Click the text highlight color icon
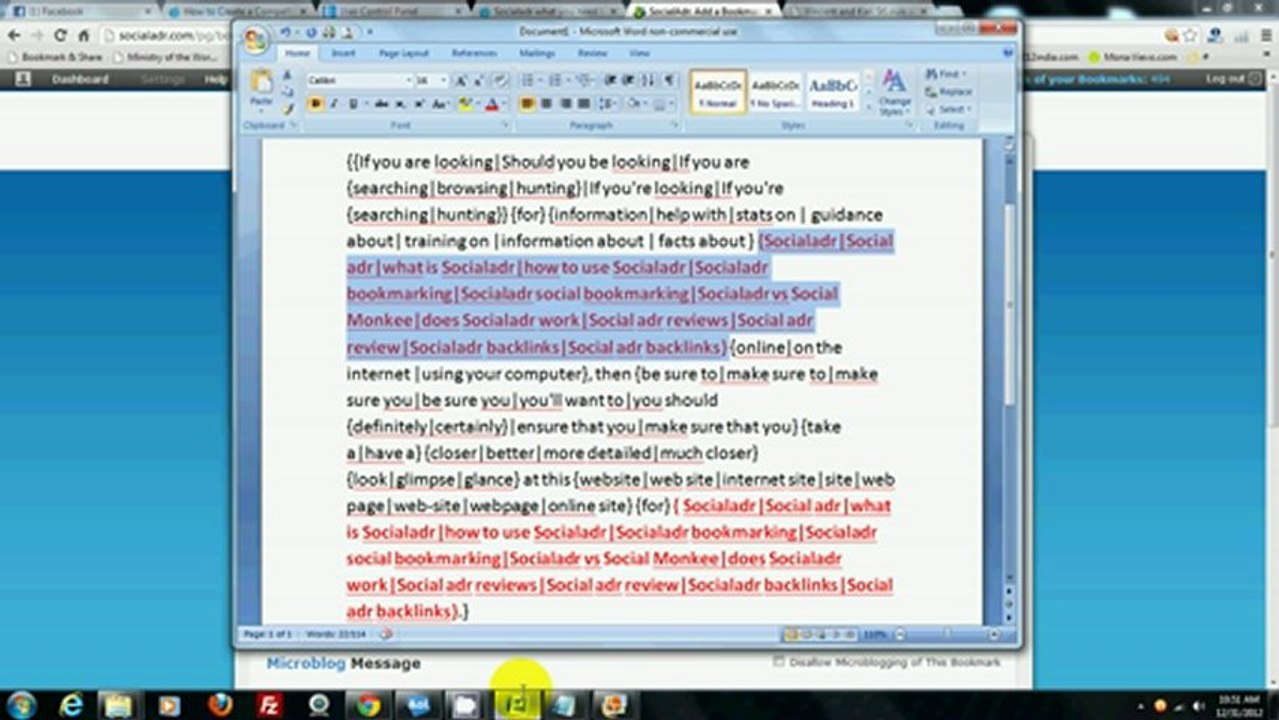Screen dimensions: 1279x720 [x=465, y=104]
